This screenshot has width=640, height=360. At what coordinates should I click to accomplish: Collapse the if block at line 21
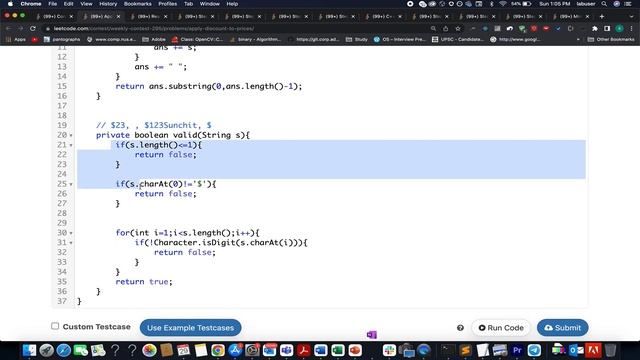(71, 145)
